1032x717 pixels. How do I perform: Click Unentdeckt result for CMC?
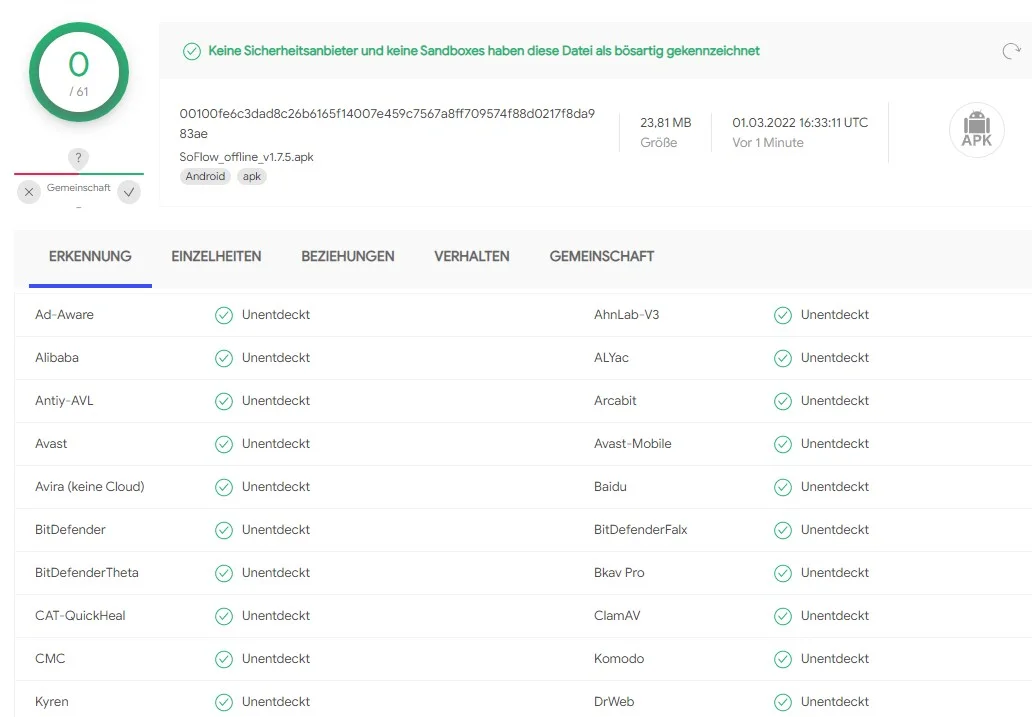pos(276,658)
